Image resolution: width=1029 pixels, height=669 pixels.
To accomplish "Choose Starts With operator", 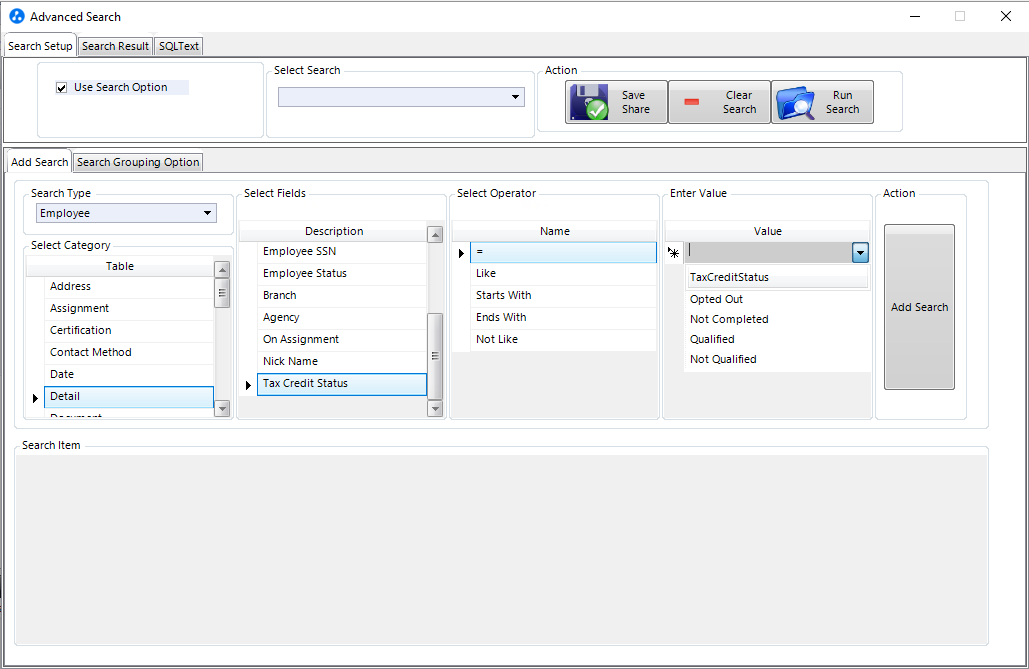I will (563, 295).
